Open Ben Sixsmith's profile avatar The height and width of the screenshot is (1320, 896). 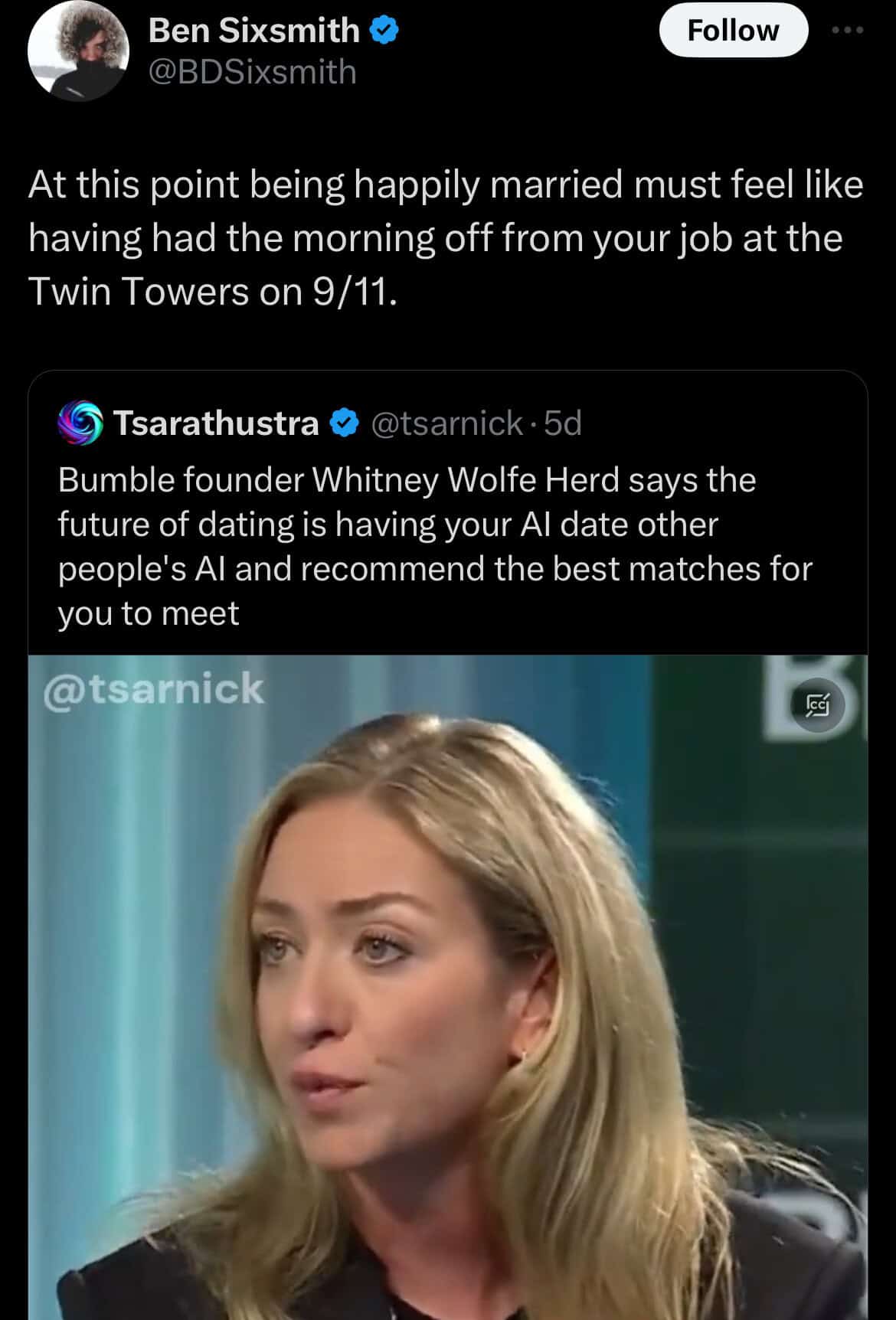tap(78, 51)
